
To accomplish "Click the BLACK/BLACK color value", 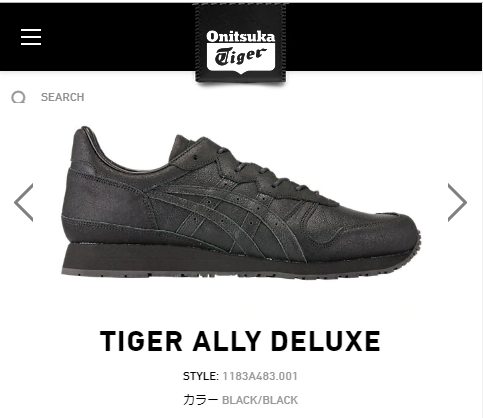I will pos(260,400).
